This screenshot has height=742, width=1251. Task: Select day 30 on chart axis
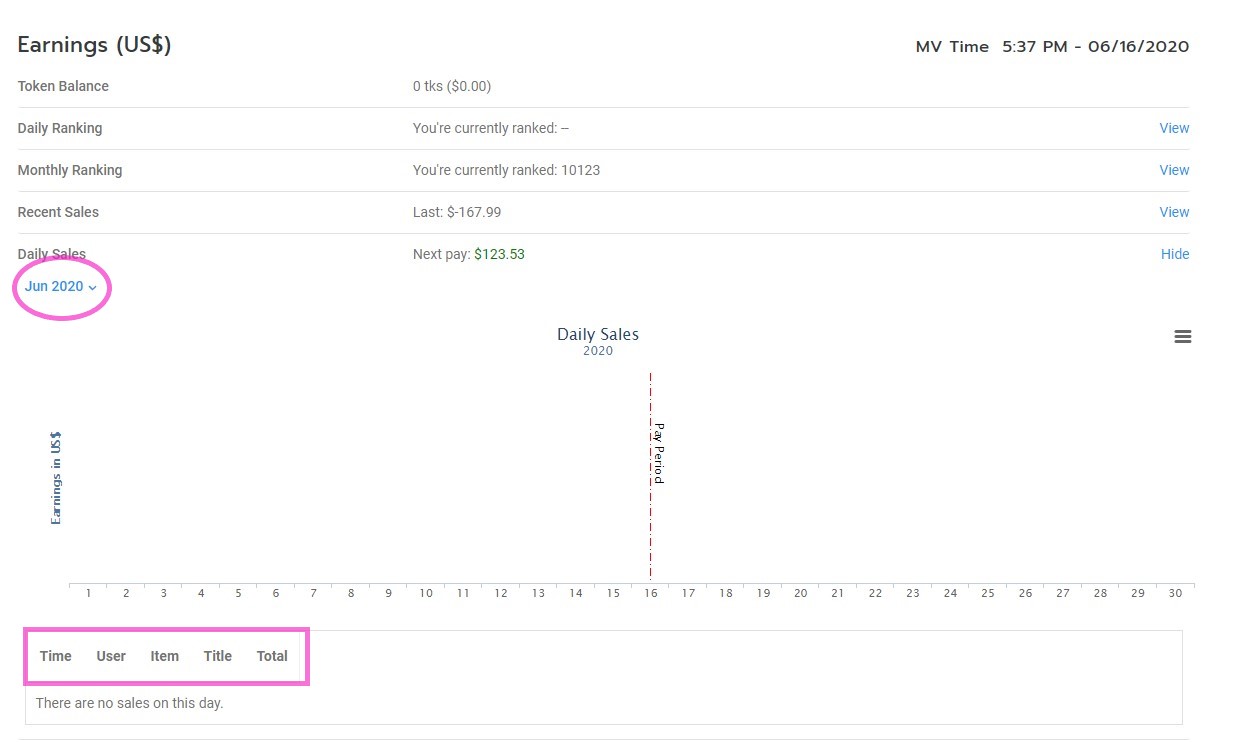[x=1175, y=593]
